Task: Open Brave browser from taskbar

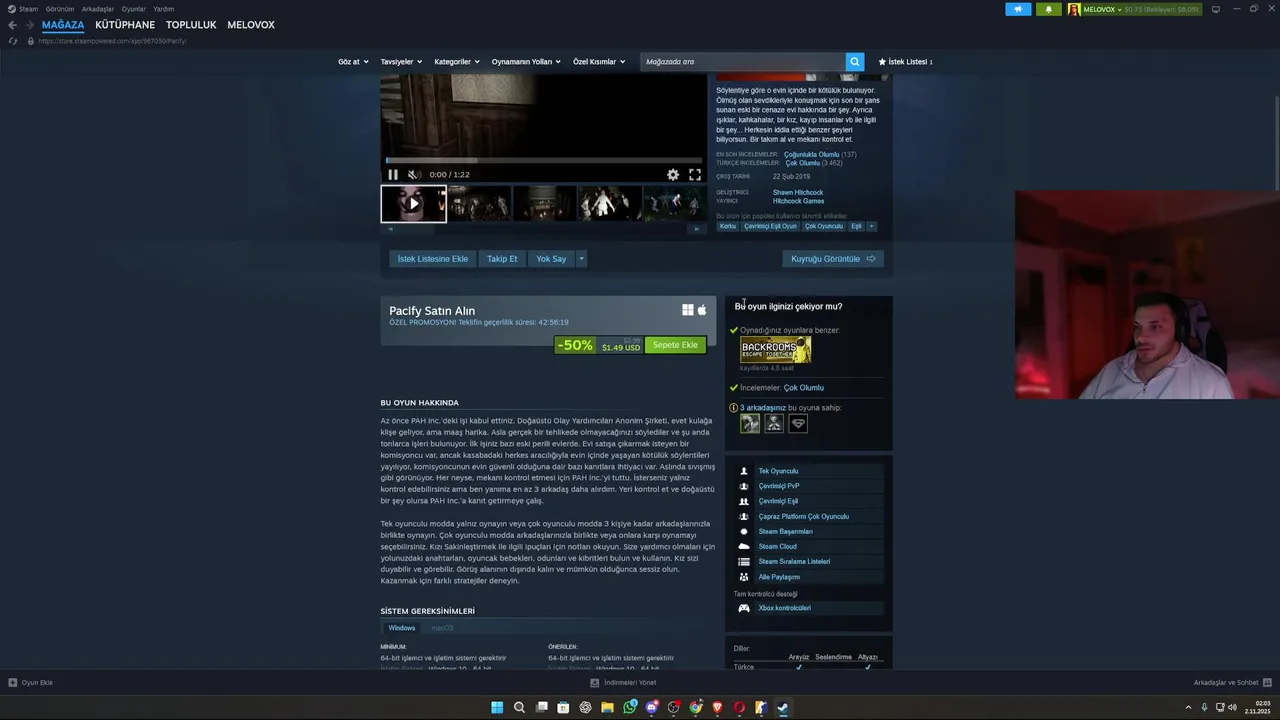Action: point(718,708)
